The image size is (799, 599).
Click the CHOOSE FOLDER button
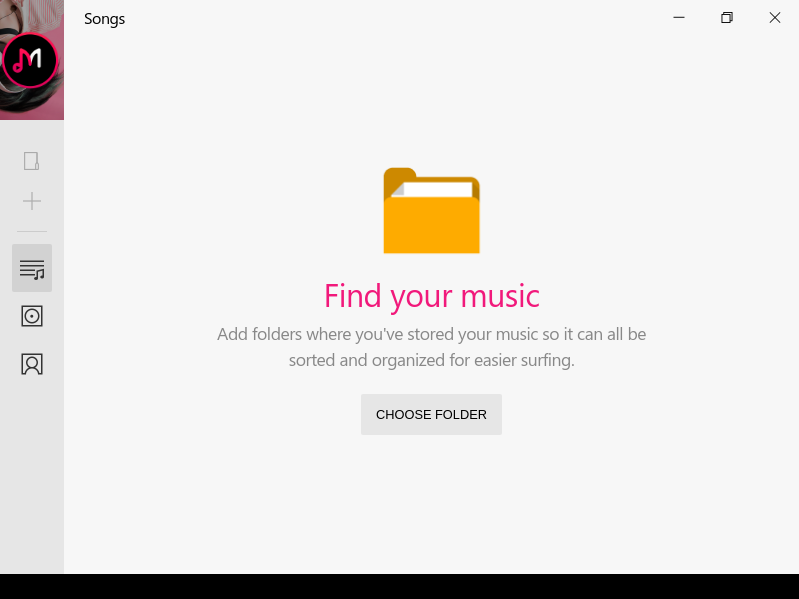[x=431, y=414]
